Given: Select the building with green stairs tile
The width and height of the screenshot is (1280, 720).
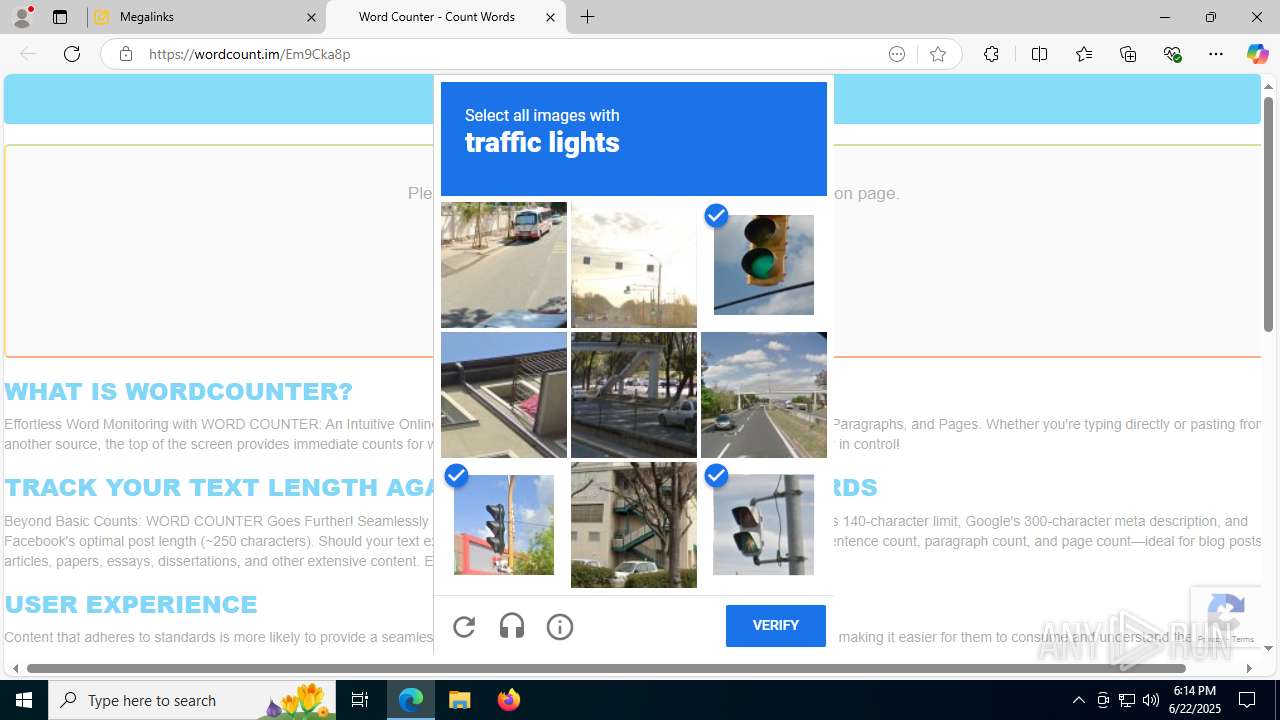Looking at the screenshot, I should pyautogui.click(x=634, y=525).
